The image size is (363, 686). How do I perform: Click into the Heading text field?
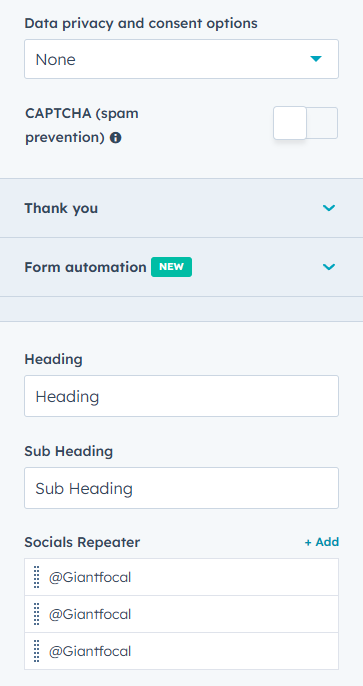[182, 396]
